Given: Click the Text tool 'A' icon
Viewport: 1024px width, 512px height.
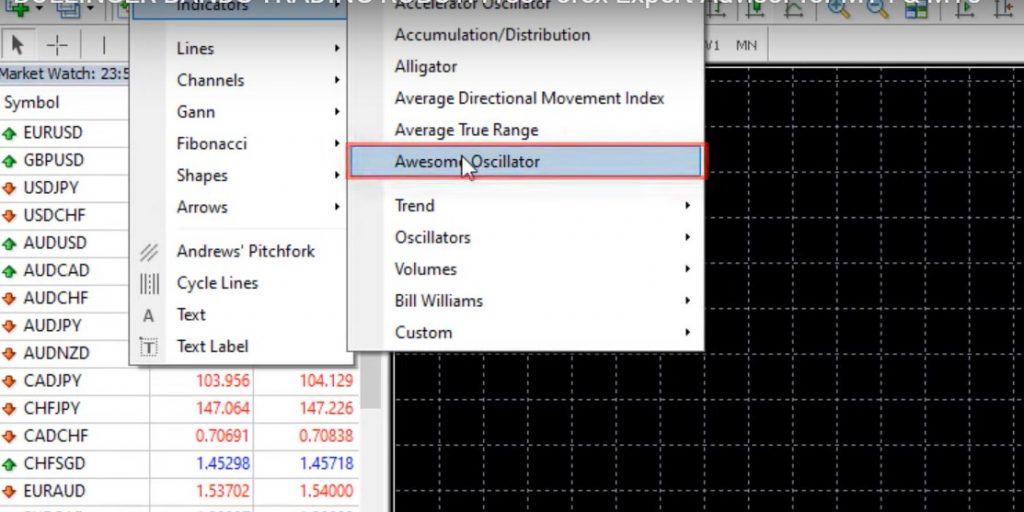Looking at the screenshot, I should click(x=149, y=316).
